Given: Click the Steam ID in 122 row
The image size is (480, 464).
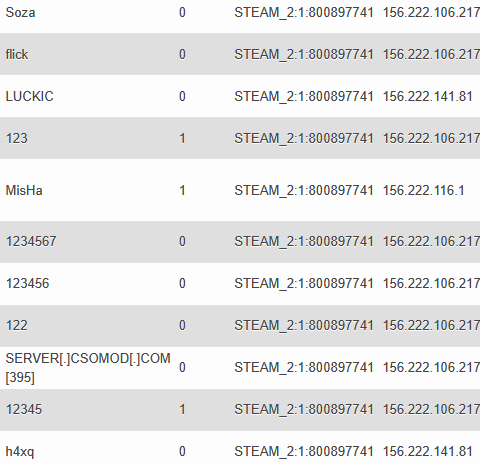Looking at the screenshot, I should (x=304, y=325).
